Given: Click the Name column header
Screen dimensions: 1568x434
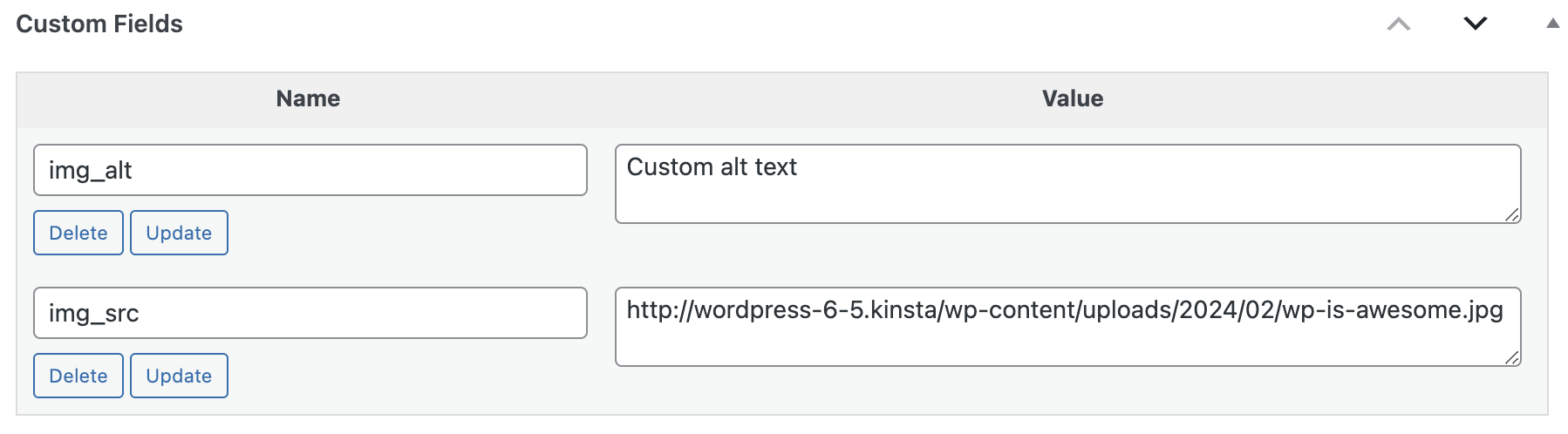Looking at the screenshot, I should 308,98.
